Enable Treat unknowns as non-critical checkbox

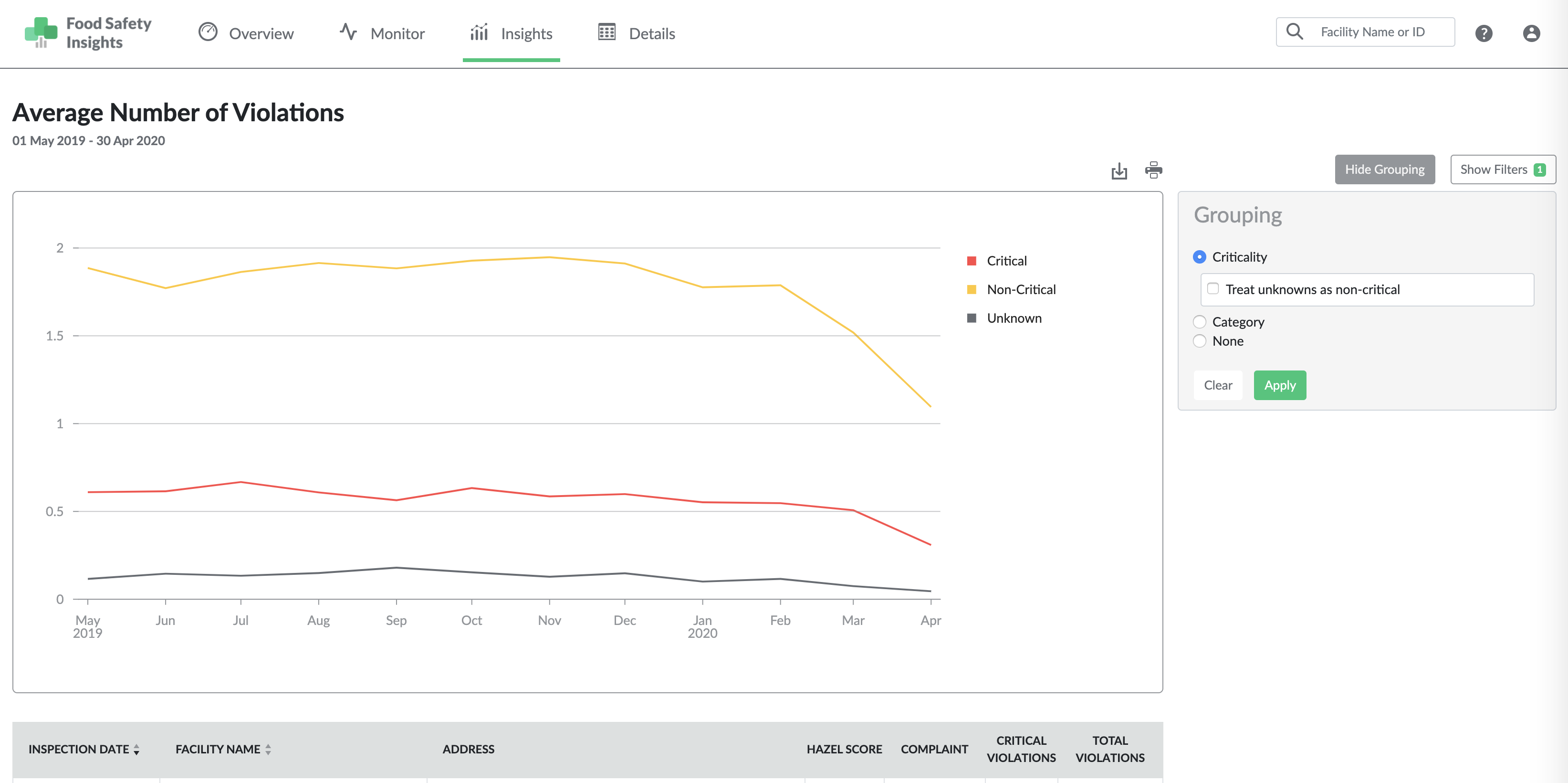1213,289
